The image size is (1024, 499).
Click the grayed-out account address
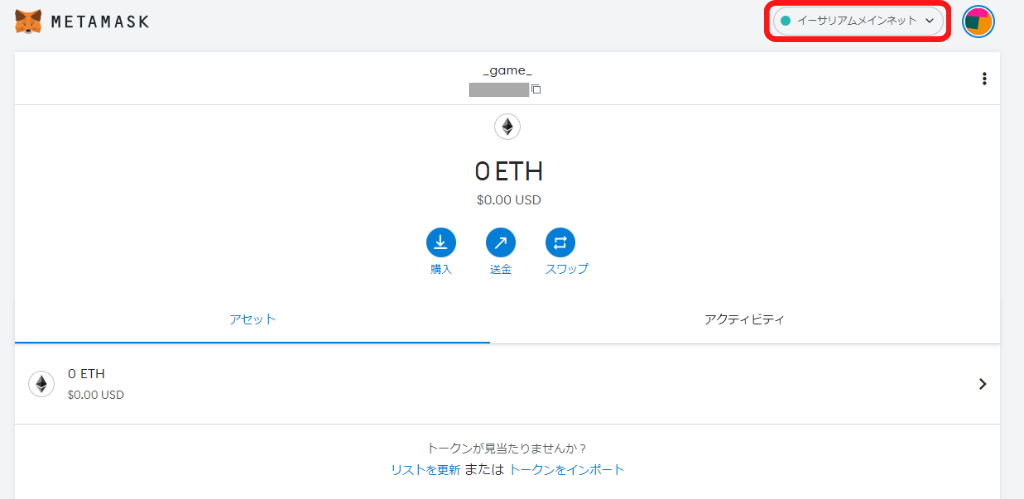click(499, 89)
